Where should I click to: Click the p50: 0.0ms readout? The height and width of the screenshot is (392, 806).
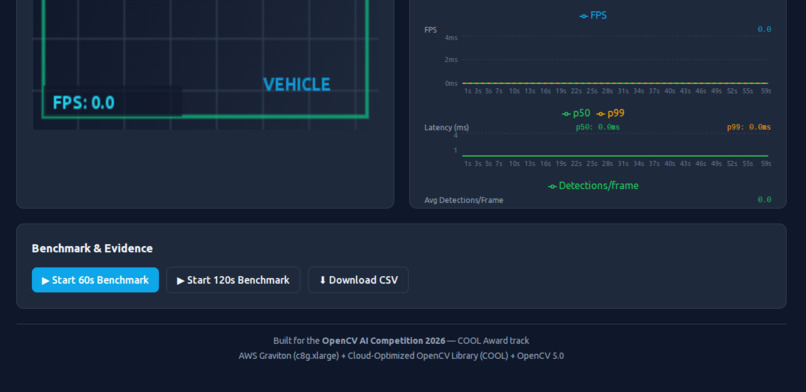[x=597, y=127]
